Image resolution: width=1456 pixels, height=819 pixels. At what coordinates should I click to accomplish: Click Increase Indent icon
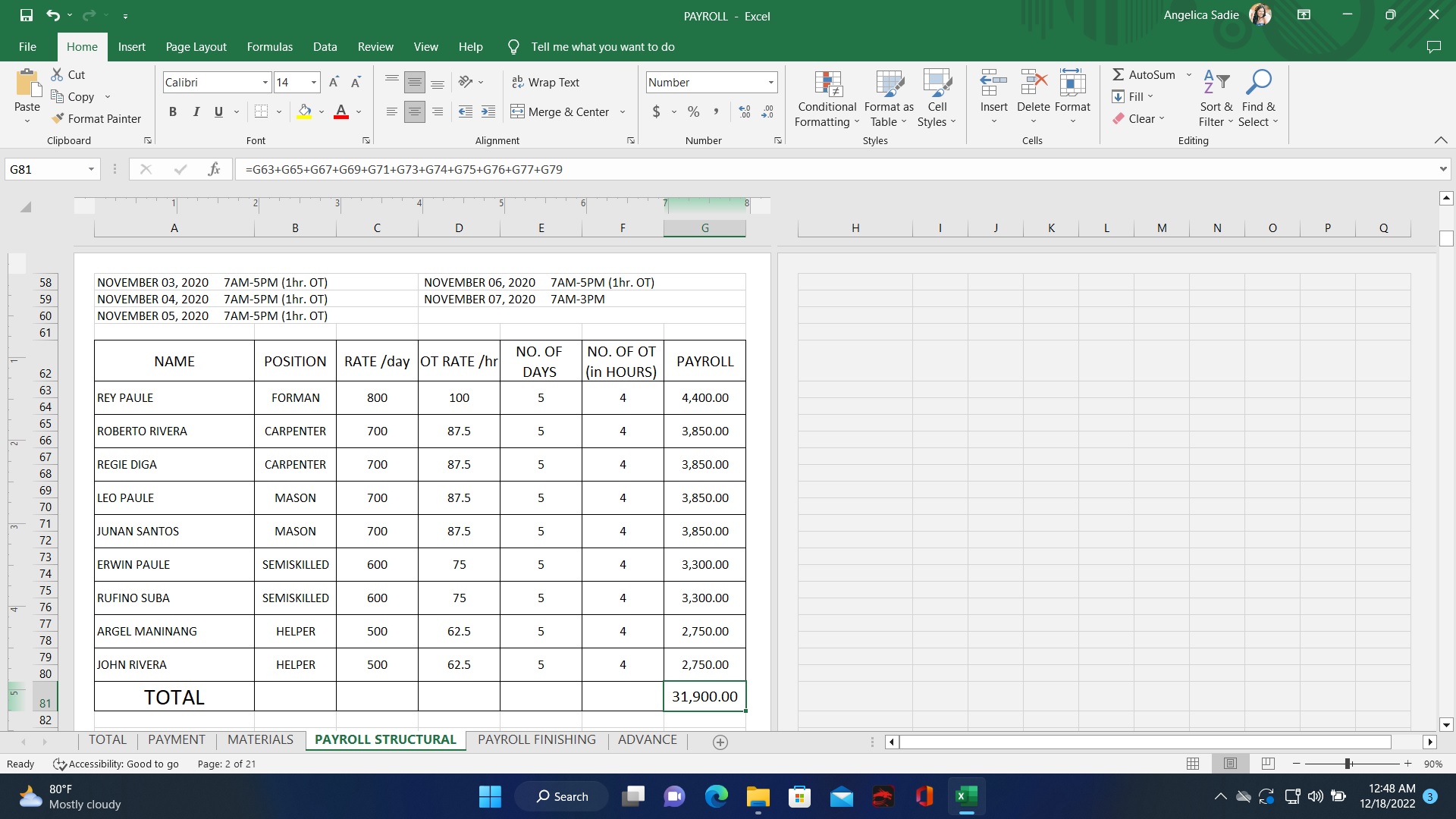488,111
